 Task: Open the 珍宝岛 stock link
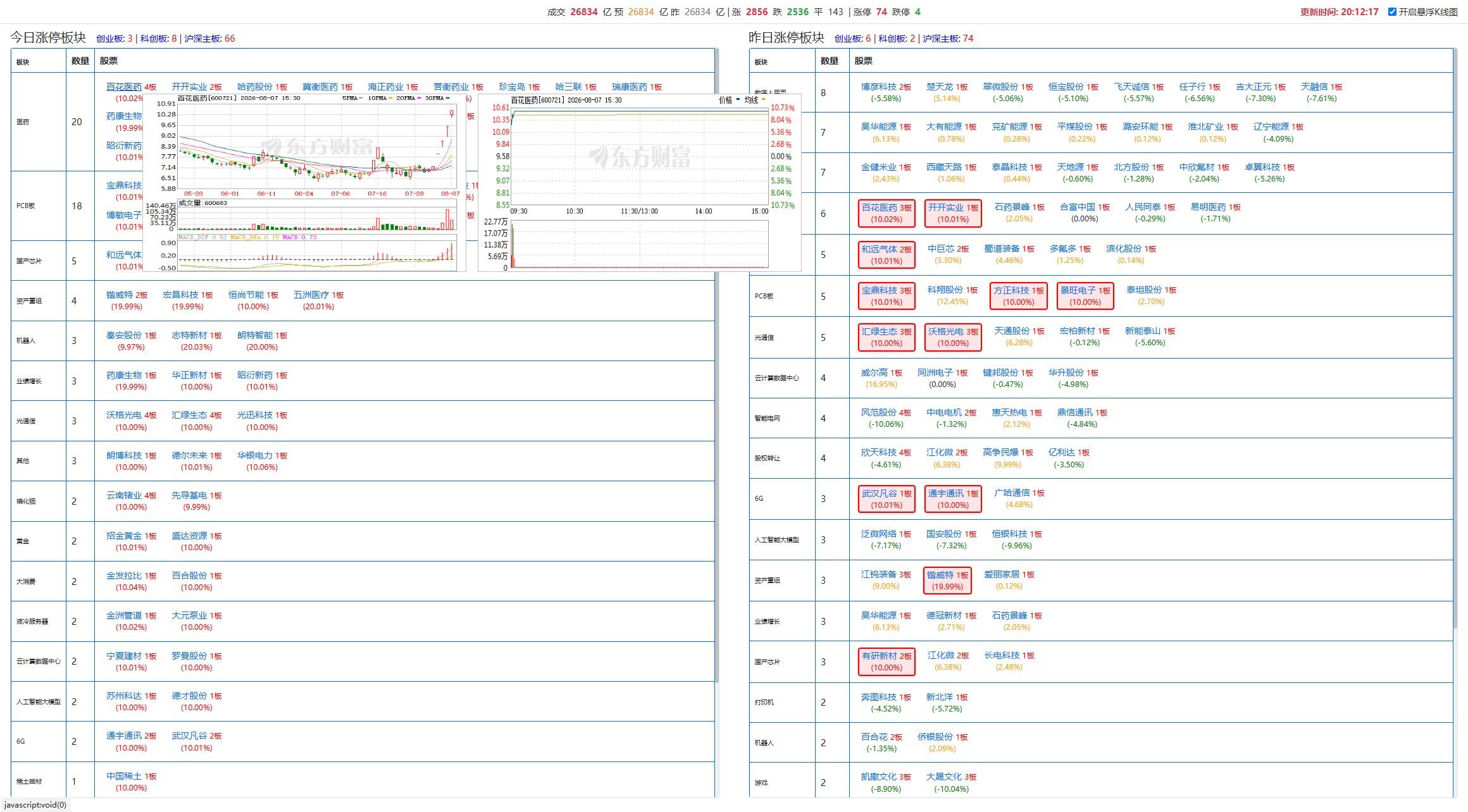[x=513, y=87]
